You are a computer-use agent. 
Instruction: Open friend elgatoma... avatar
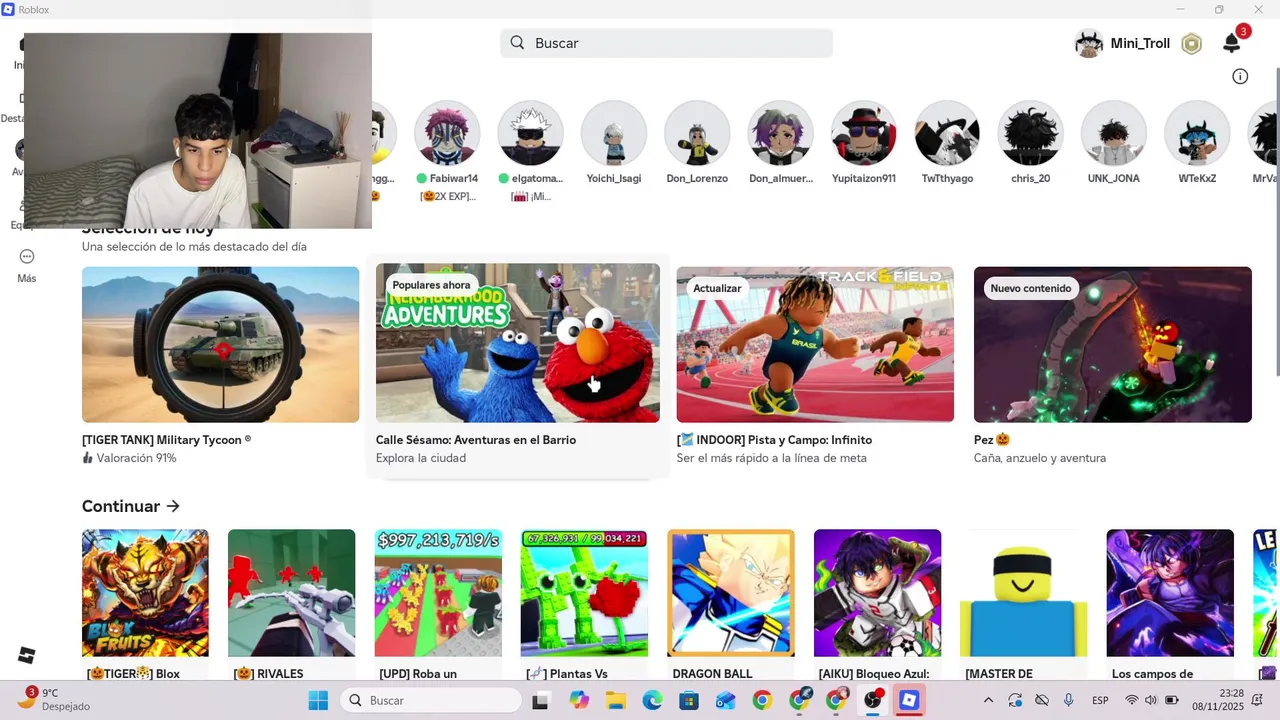[530, 133]
